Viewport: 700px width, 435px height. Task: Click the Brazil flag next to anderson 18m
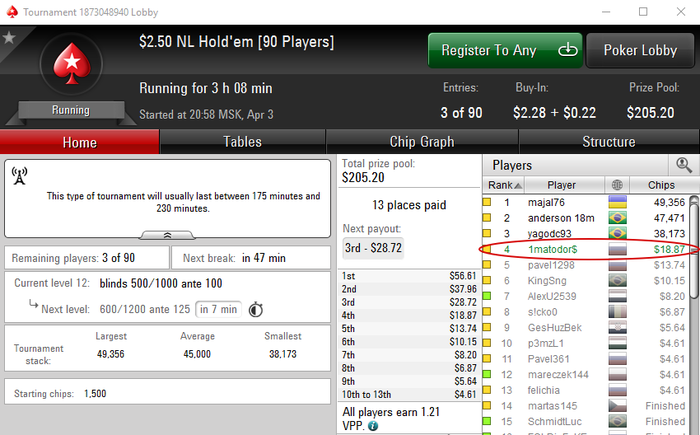click(617, 218)
